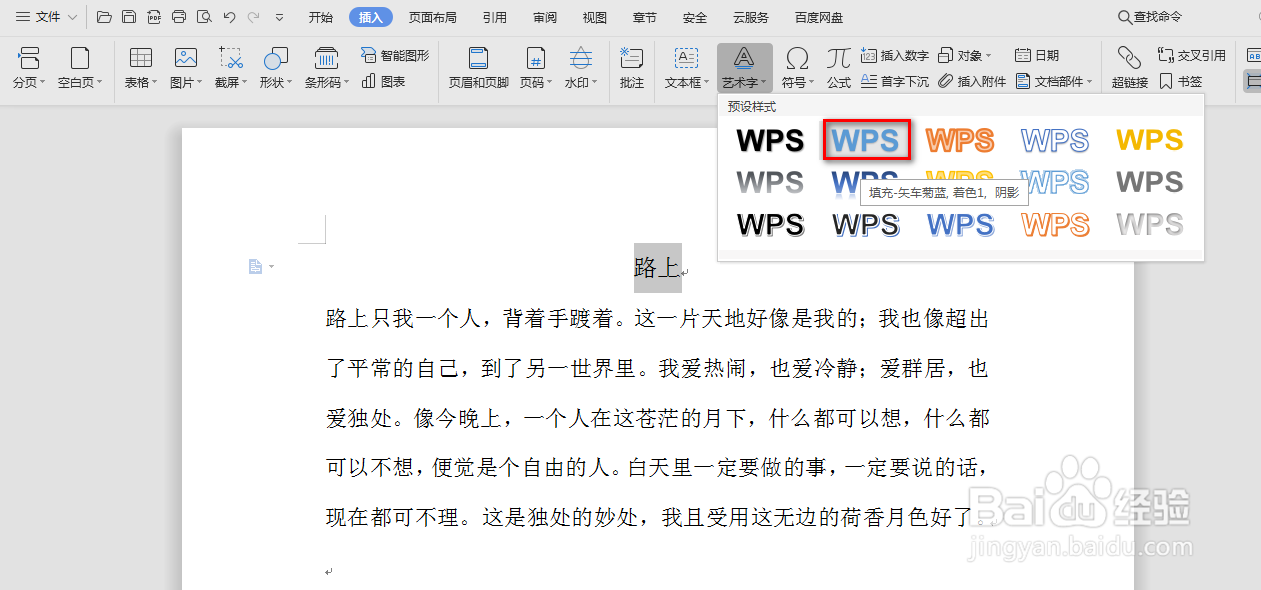Screen dimensions: 1261x590
Task: Choose the orange outlined WPS preset in first row
Action: pyautogui.click(x=960, y=141)
